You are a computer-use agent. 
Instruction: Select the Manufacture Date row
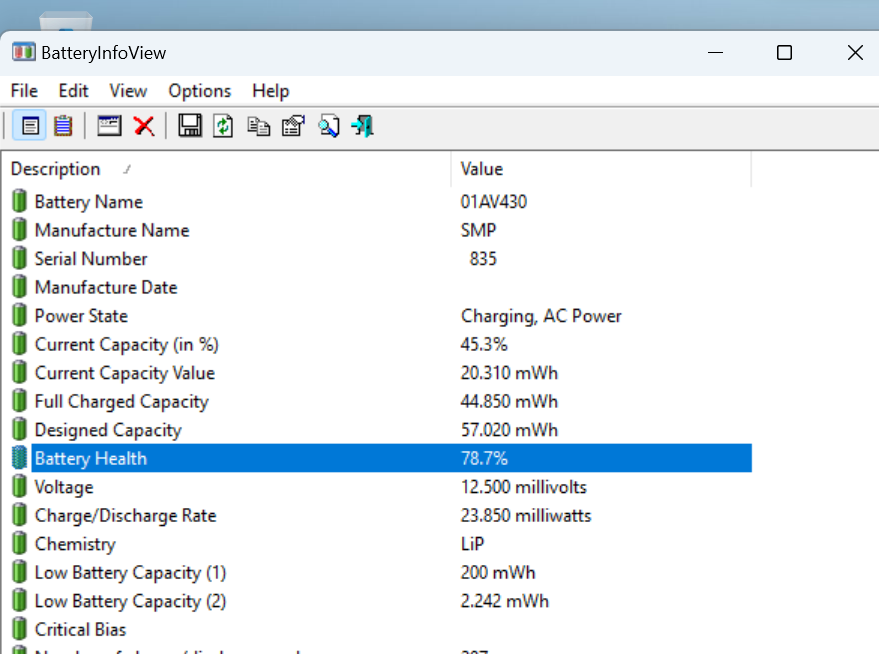[x=381, y=287]
